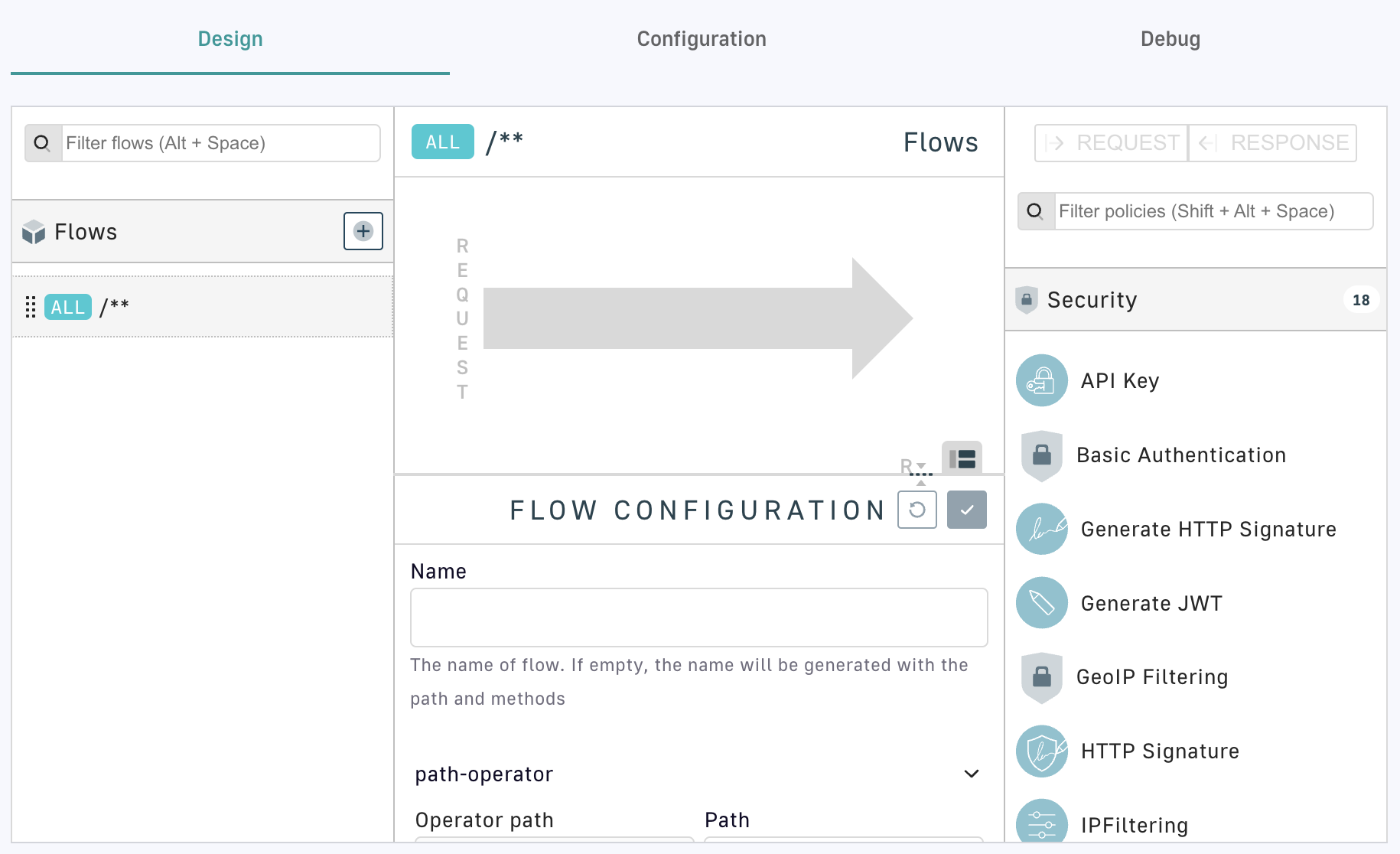Expand the path-operator section chevron
The width and height of the screenshot is (1400, 854).
[x=972, y=774]
